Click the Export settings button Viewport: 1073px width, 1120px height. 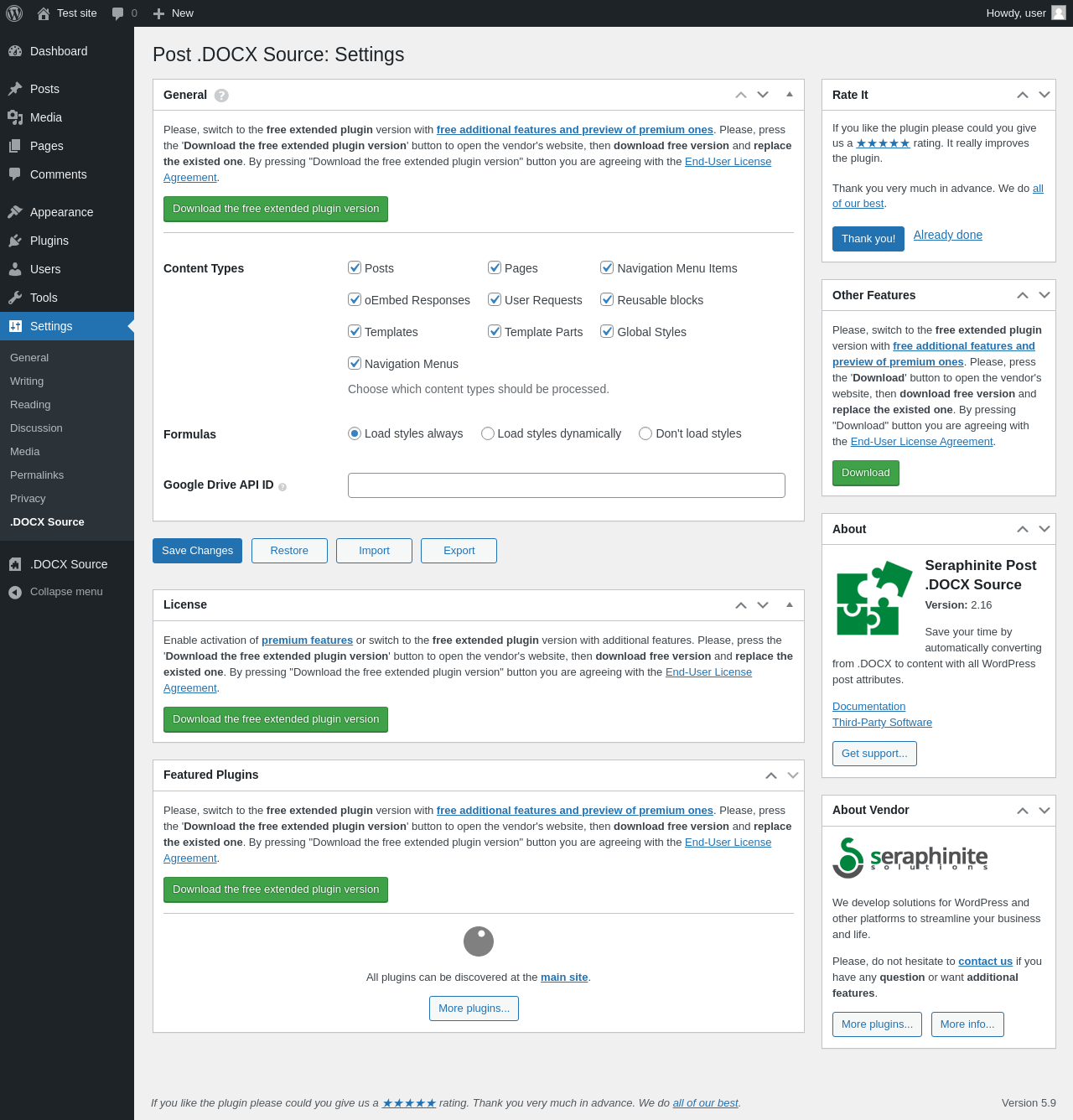tap(459, 551)
